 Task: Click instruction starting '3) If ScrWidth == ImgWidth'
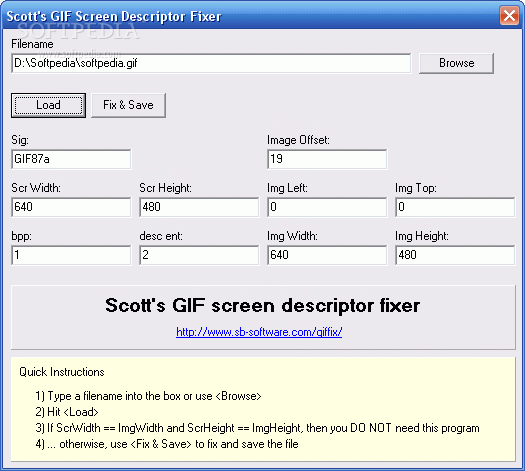(x=257, y=428)
